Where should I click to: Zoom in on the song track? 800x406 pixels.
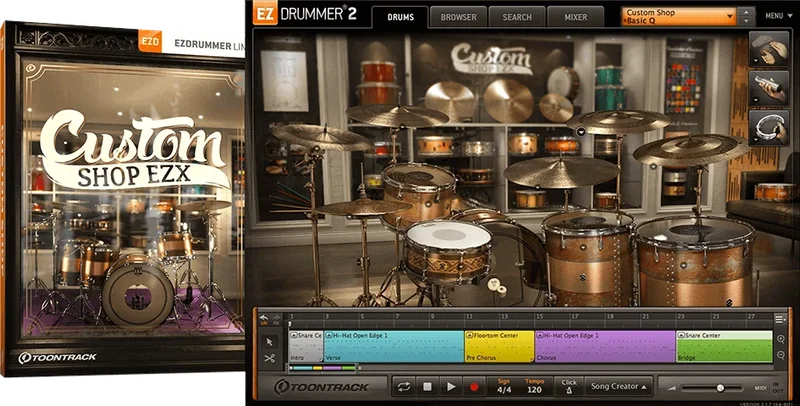[x=781, y=339]
